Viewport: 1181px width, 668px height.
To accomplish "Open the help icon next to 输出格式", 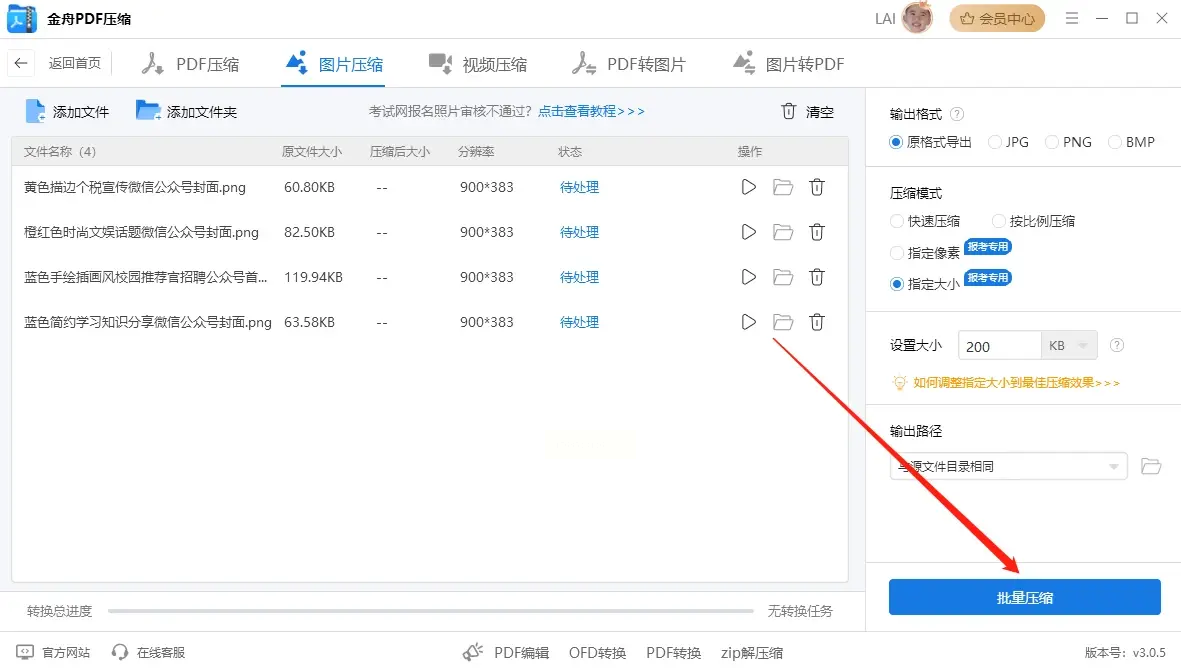I will [x=957, y=114].
